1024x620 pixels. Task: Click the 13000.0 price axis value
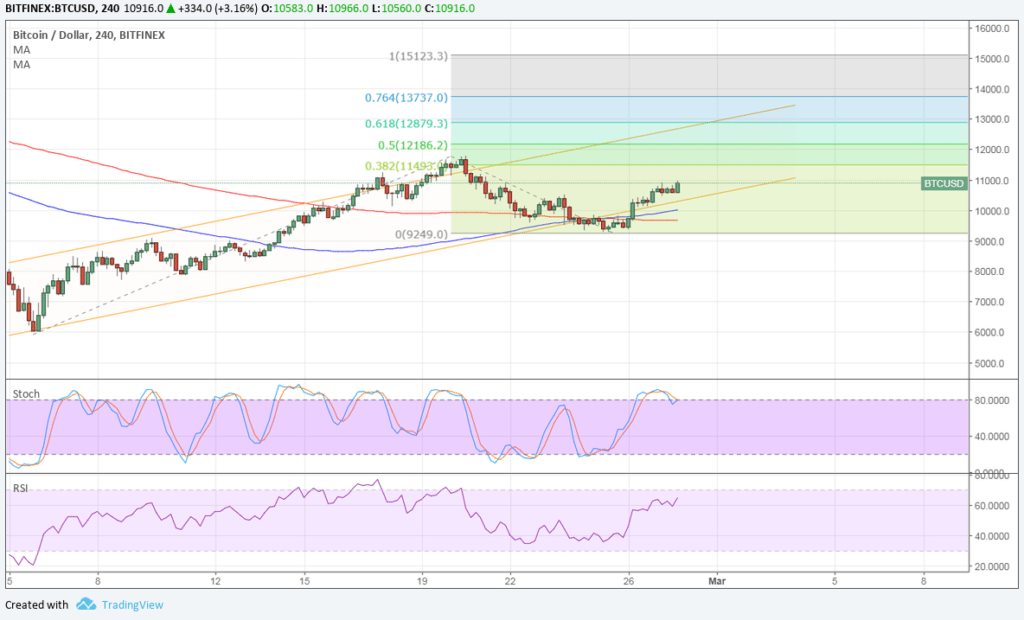pyautogui.click(x=993, y=120)
